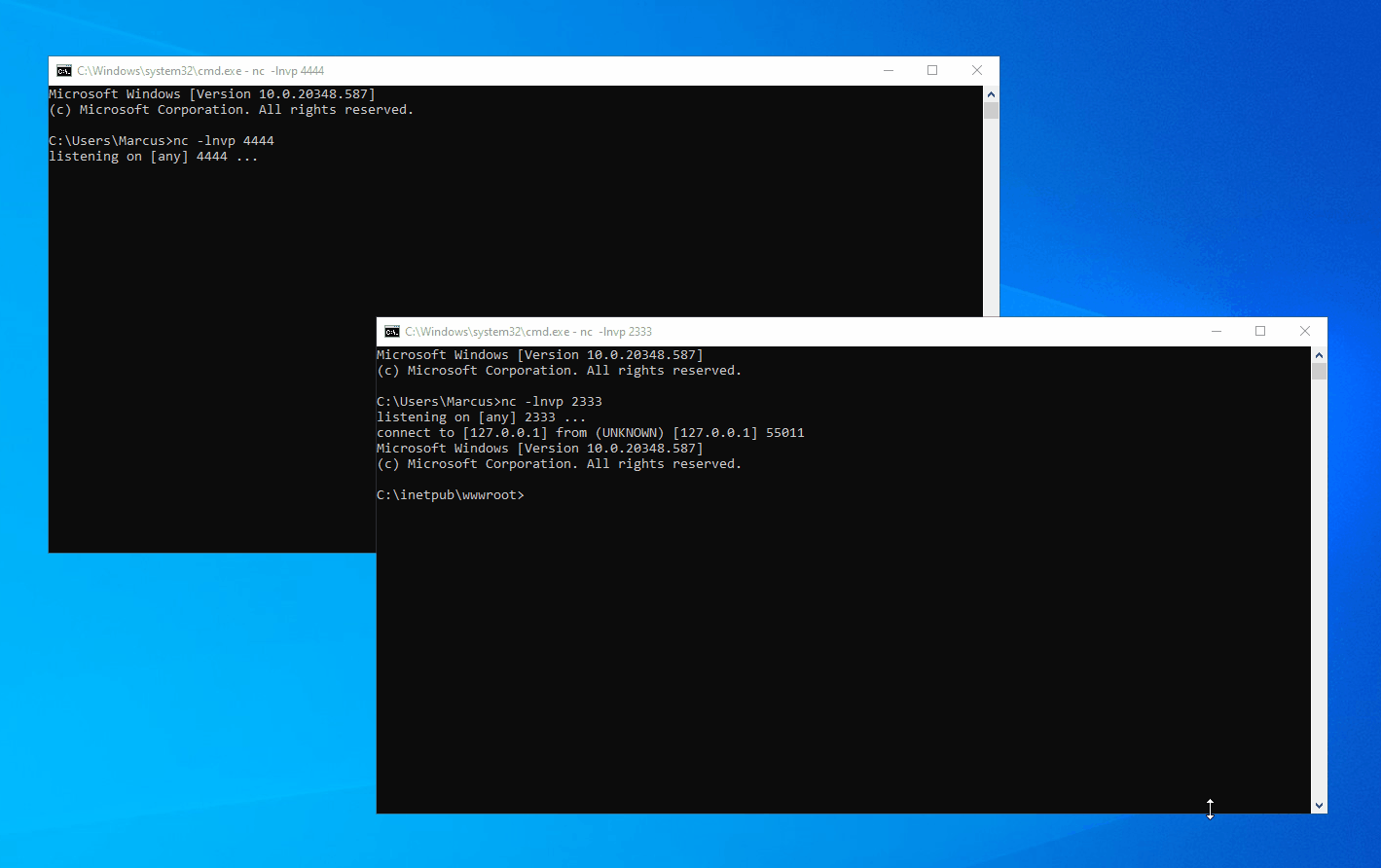Click 'C:\Users\Marcus>nc -lnvp 4444' command line

pyautogui.click(x=162, y=141)
